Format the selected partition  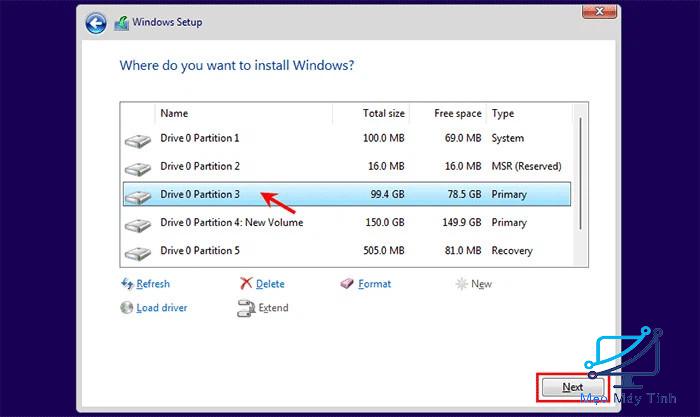(375, 284)
